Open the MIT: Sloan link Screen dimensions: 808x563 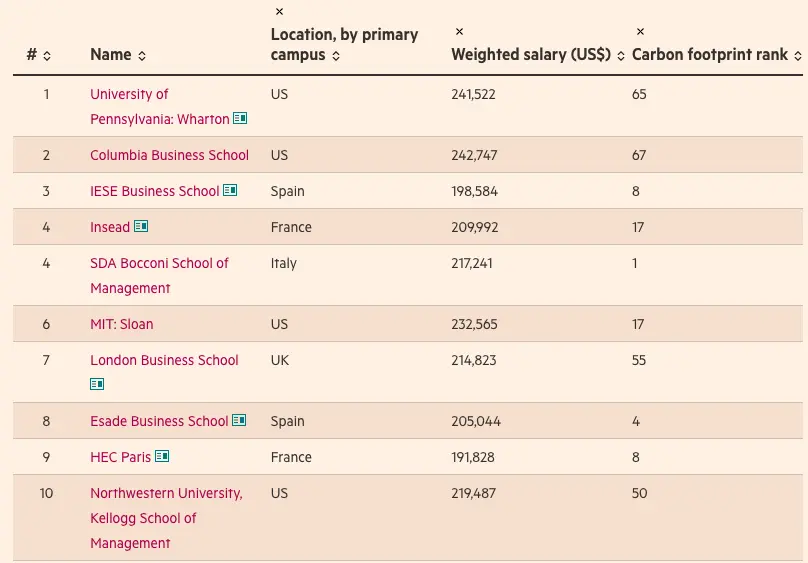click(122, 324)
